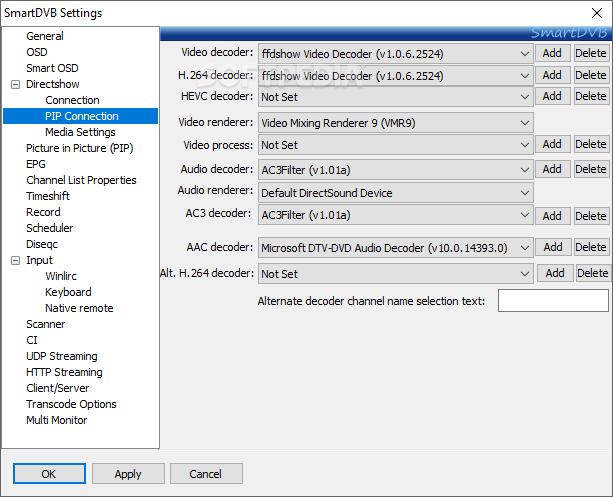613x497 pixels.
Task: Open the AC3 decoder dropdown
Action: point(396,215)
